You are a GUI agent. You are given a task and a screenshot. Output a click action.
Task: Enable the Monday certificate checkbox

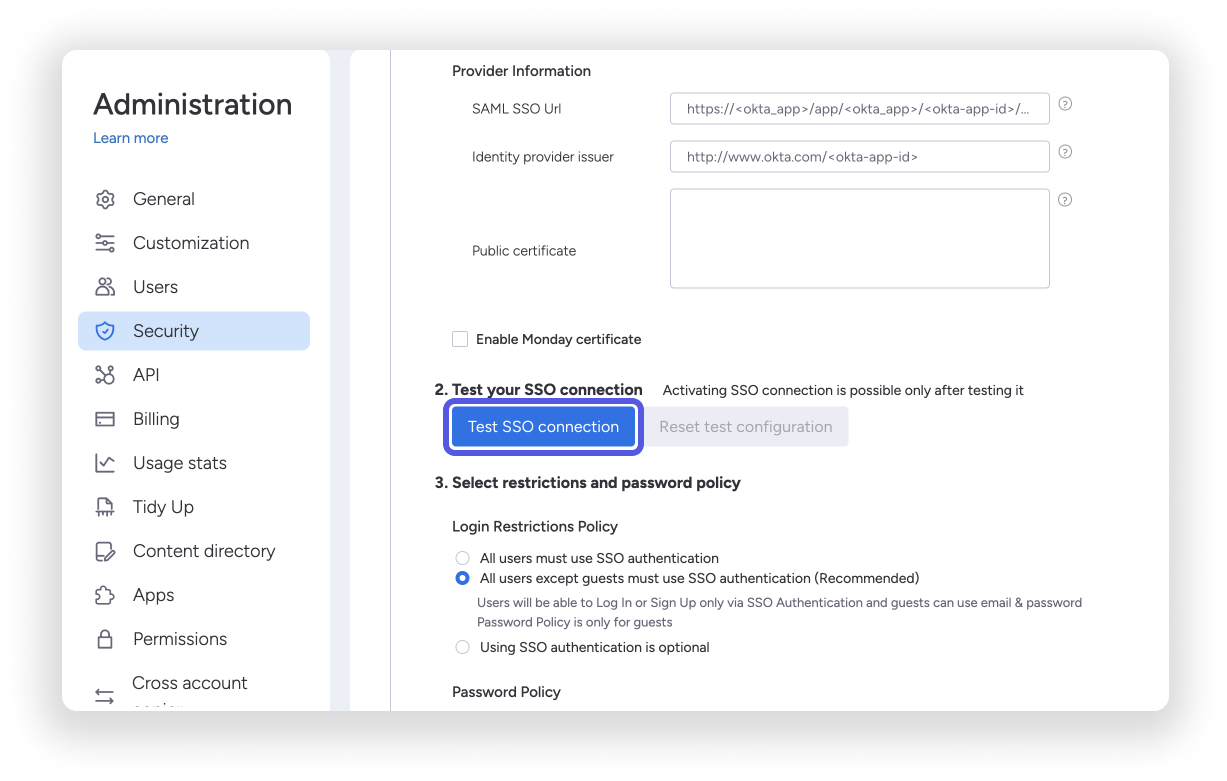tap(460, 339)
